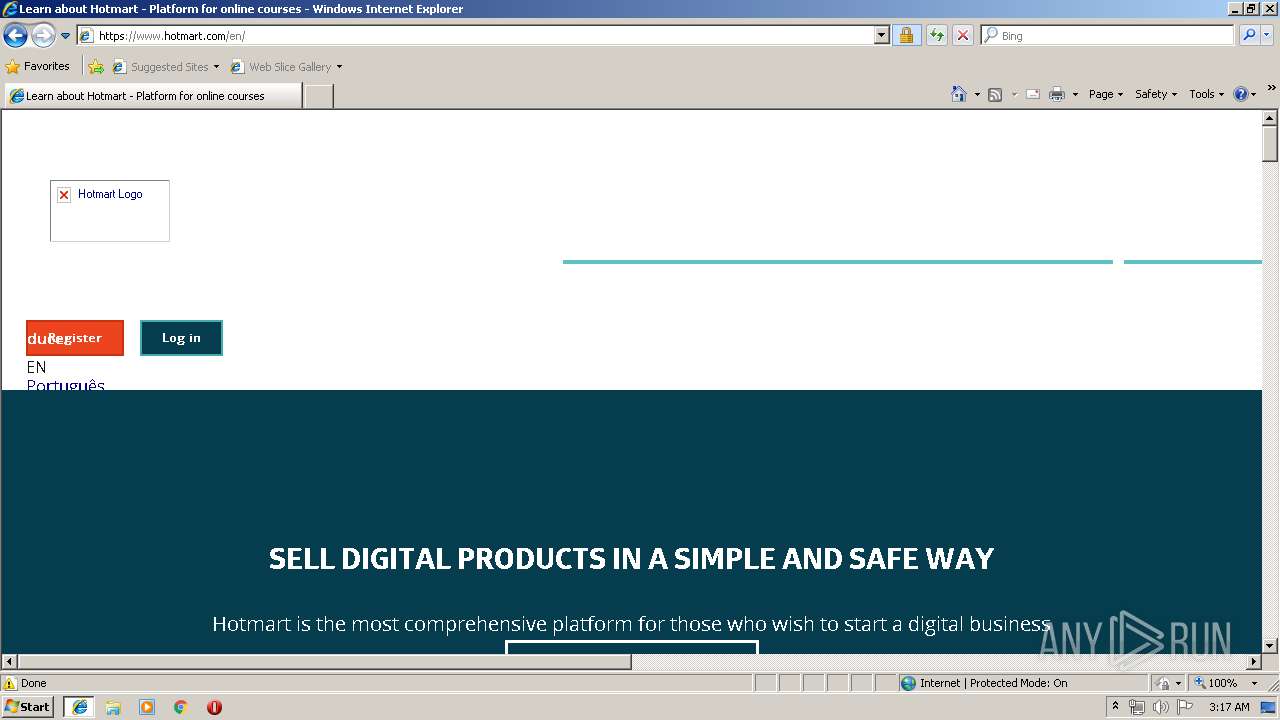
Task: Click Internet Explorer taskbar icon
Action: tap(79, 707)
